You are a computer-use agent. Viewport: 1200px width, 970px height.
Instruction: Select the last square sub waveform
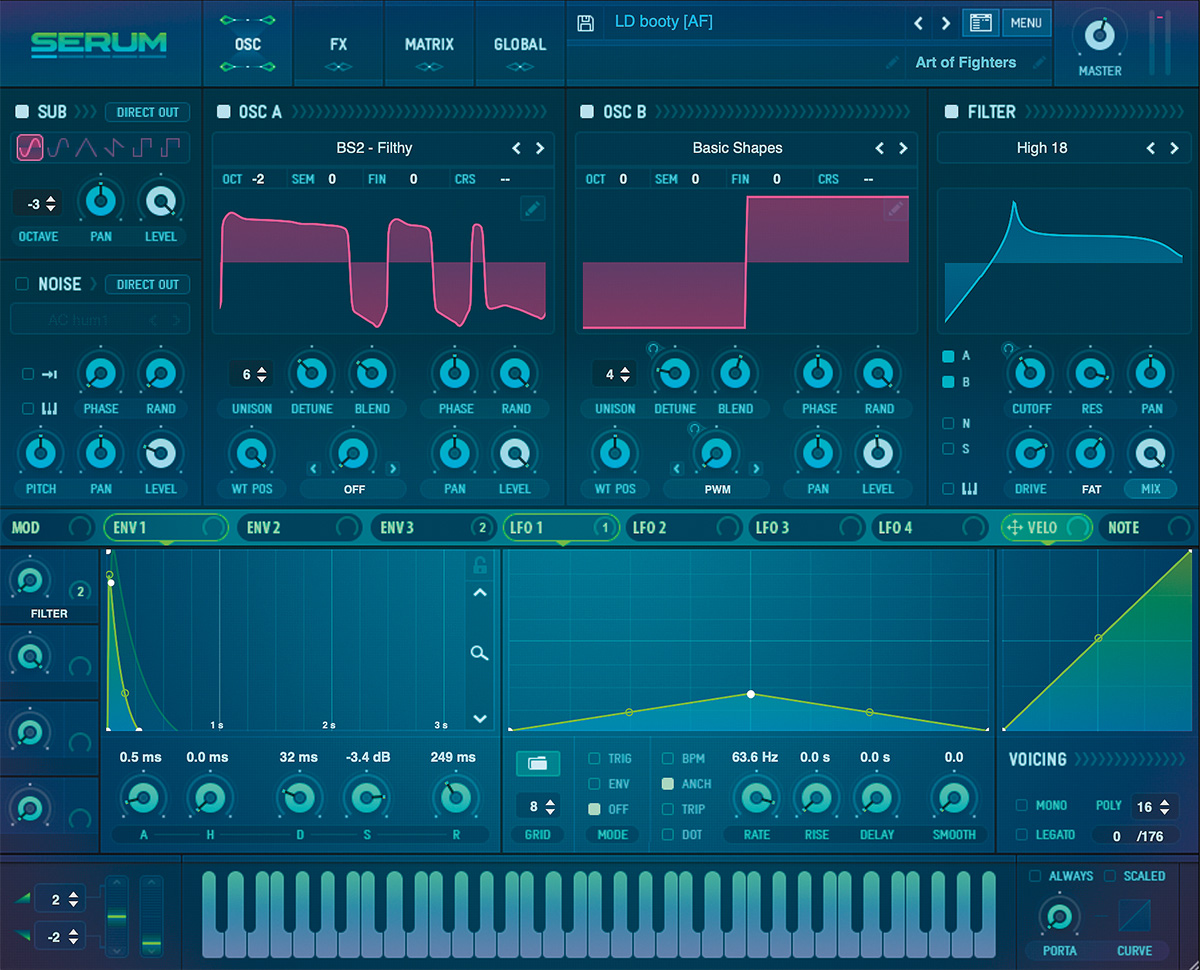click(171, 149)
